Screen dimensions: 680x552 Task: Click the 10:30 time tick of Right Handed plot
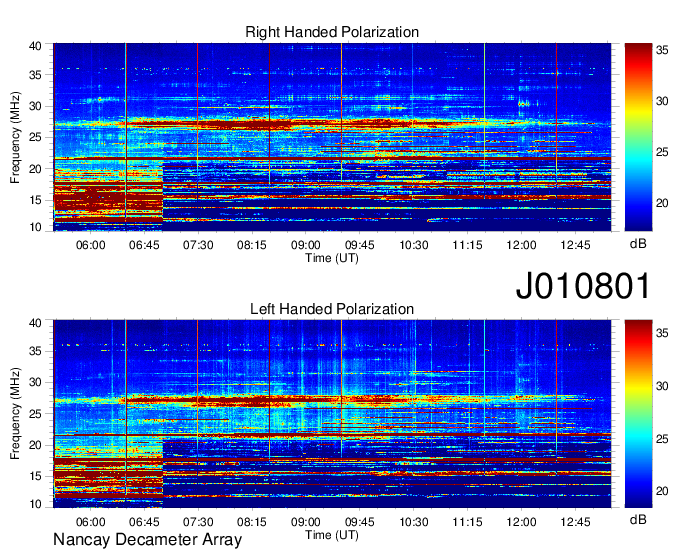point(414,245)
